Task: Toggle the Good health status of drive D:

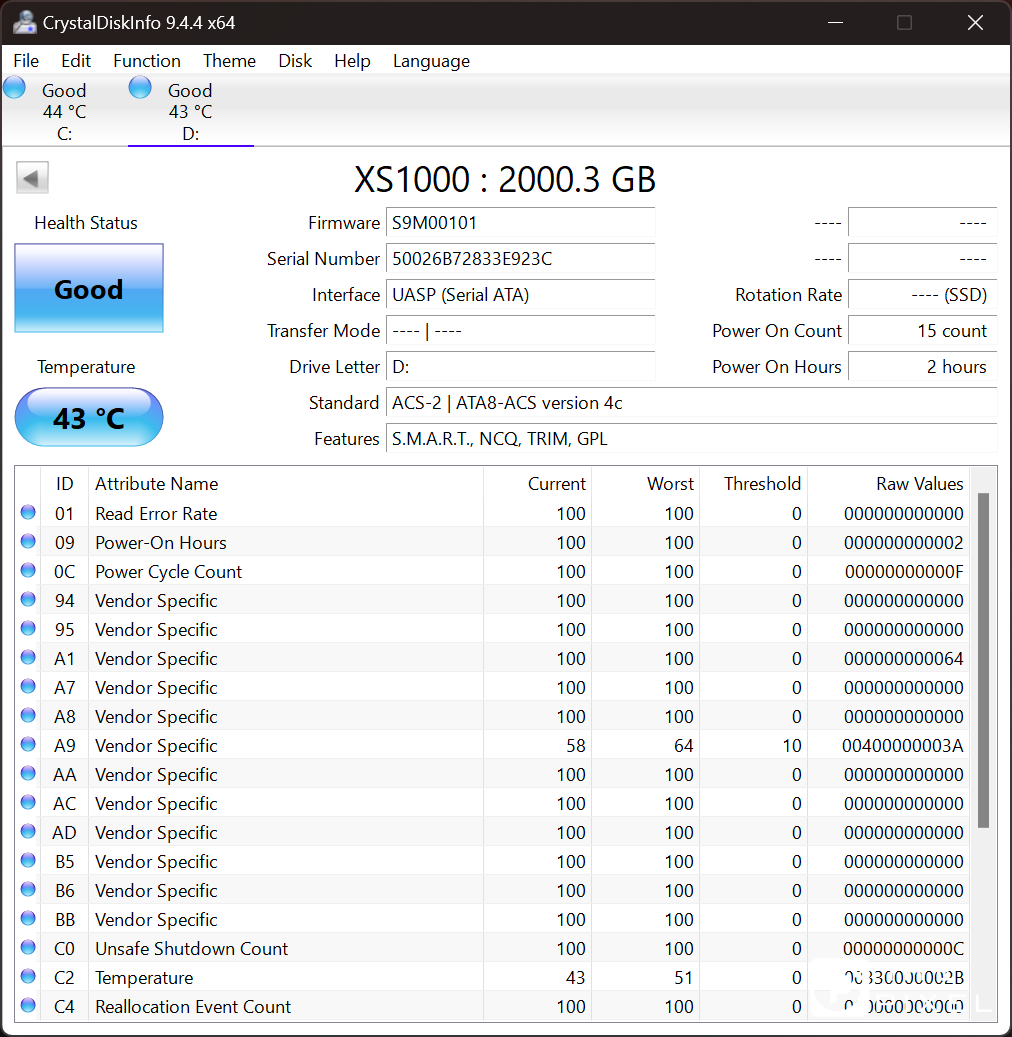Action: pos(189,90)
